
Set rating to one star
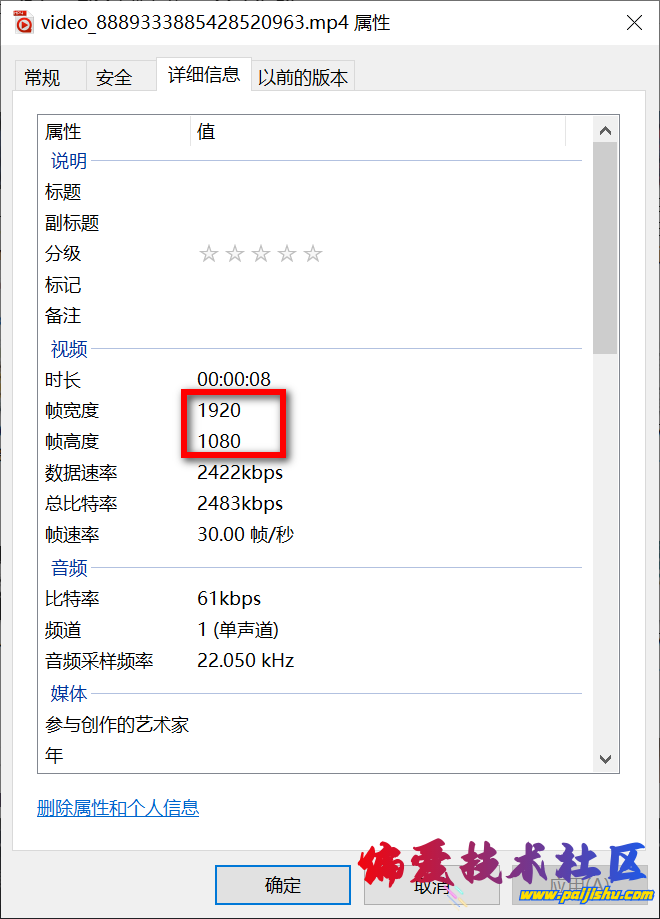208,254
